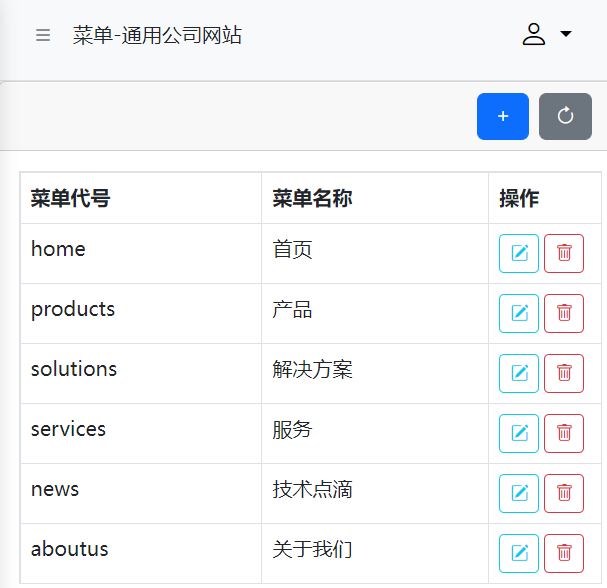Edit the aboutus menu entry
This screenshot has height=588, width=607.
(x=519, y=554)
